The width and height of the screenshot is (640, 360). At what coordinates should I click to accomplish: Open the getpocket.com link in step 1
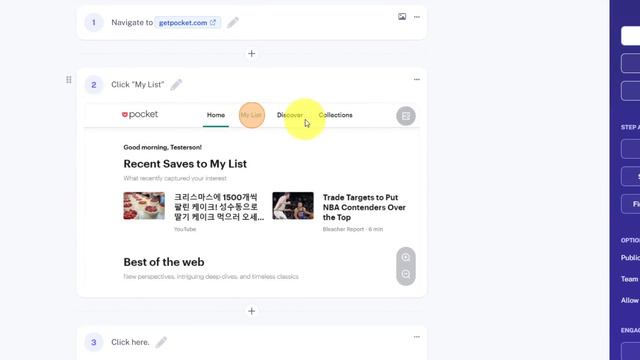[187, 22]
